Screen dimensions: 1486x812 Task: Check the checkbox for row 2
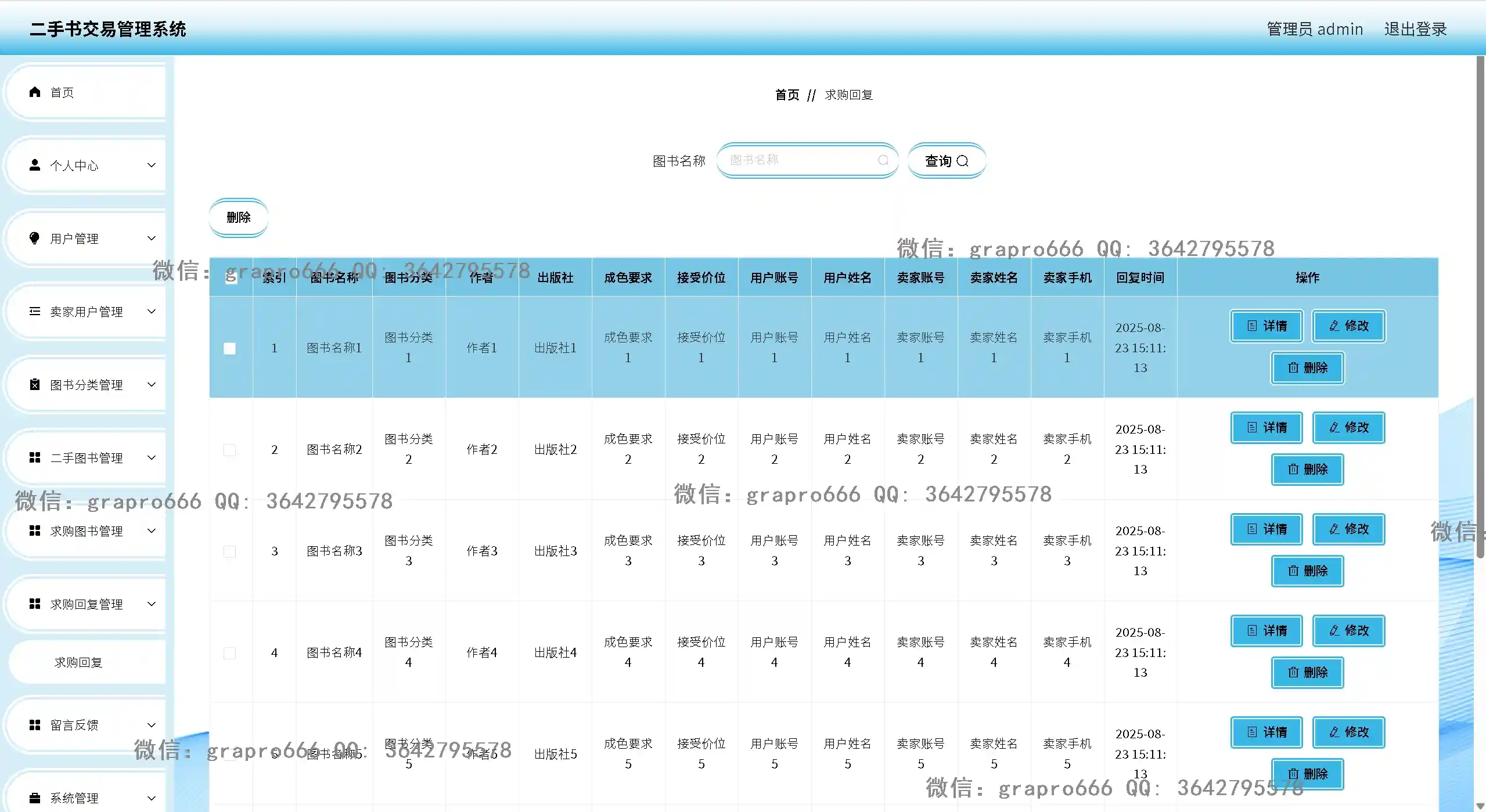click(x=230, y=450)
